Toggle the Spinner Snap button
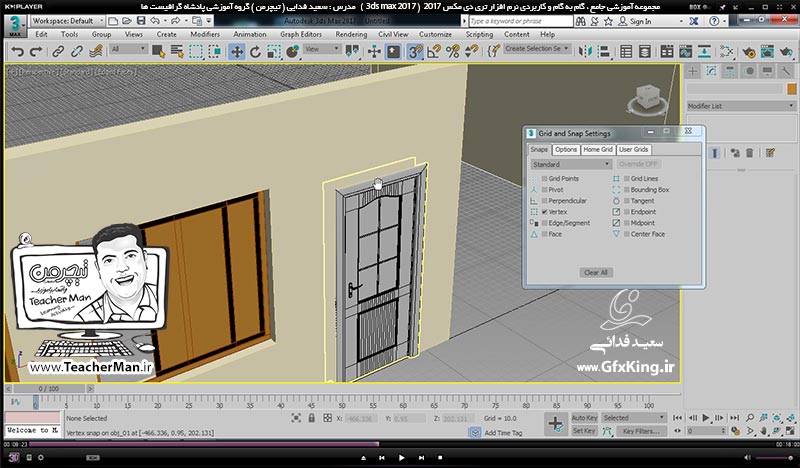 (471, 52)
